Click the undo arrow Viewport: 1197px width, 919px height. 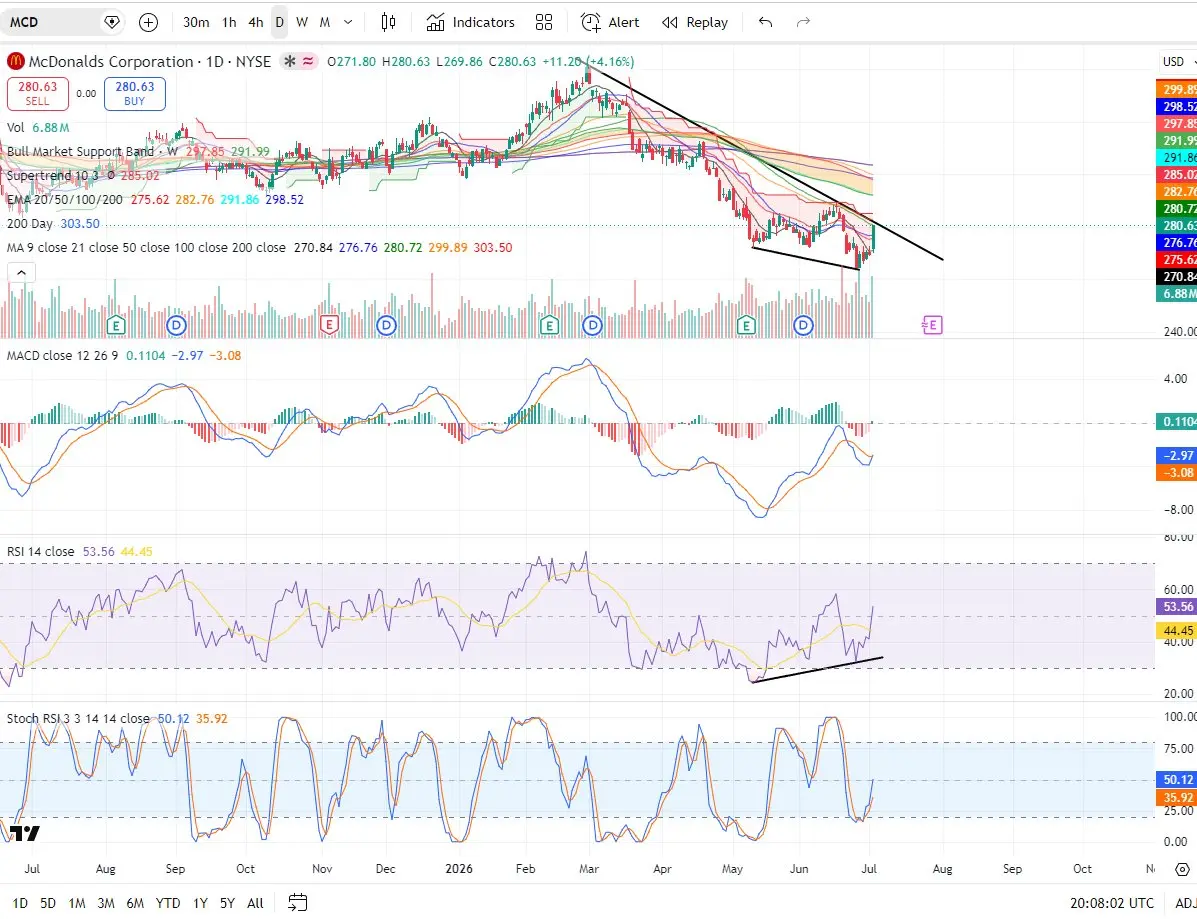point(766,22)
